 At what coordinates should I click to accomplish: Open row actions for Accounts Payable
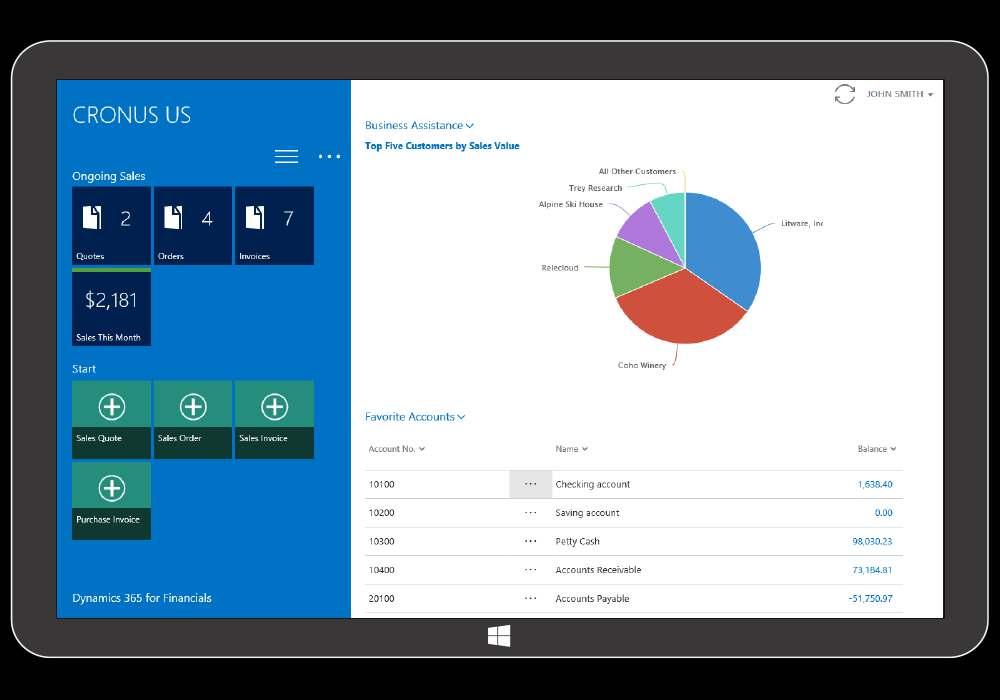(531, 599)
